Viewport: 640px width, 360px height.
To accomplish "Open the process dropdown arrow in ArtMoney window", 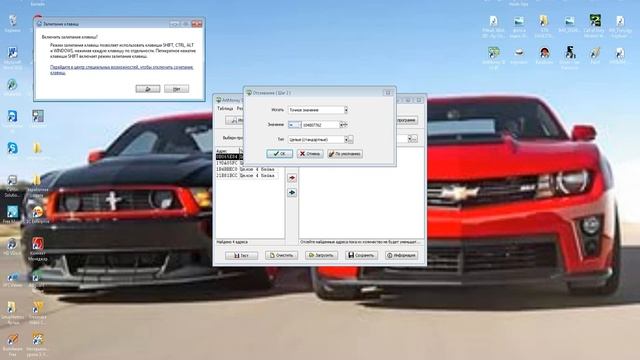I will coord(409,139).
